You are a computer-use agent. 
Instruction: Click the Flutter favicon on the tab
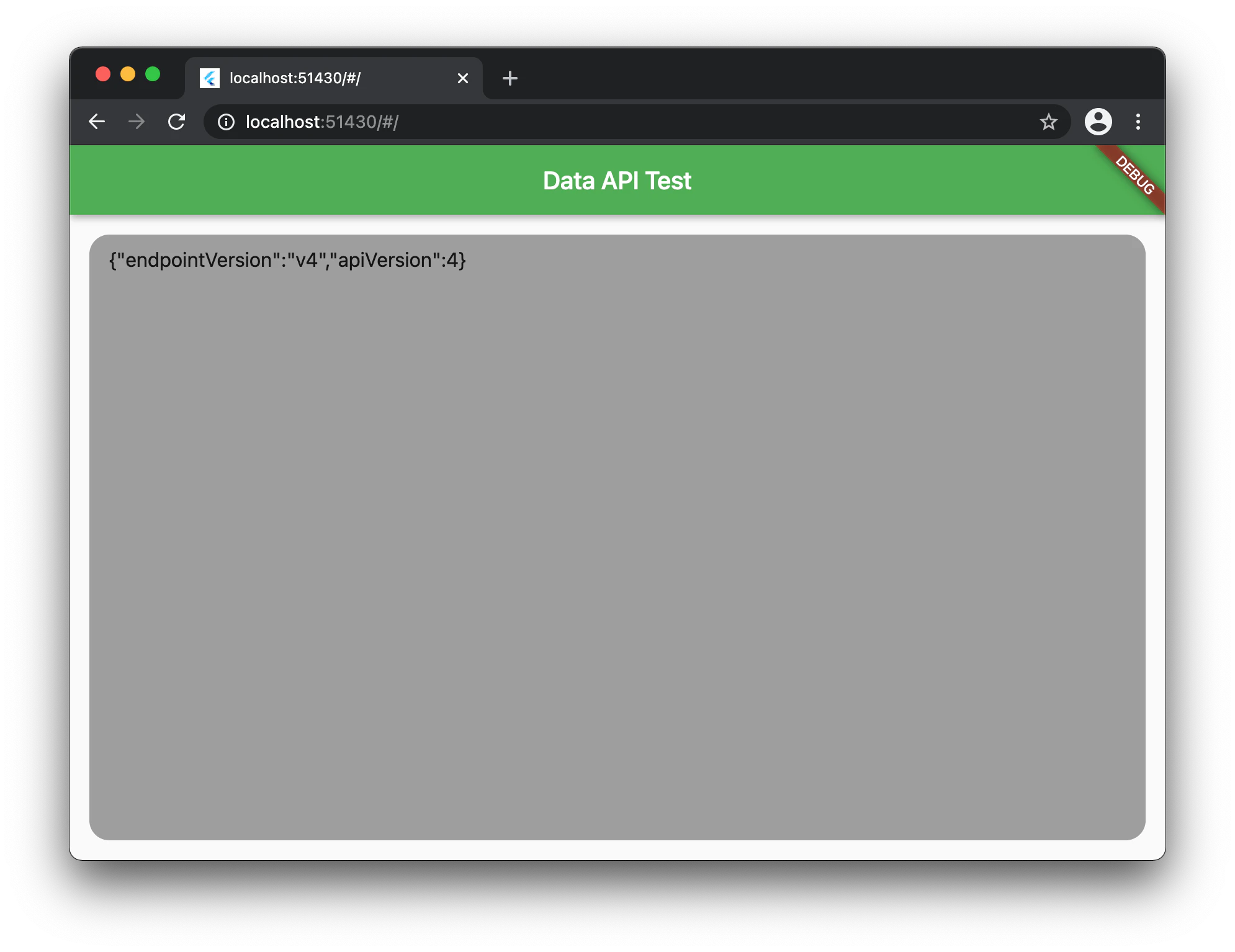(x=210, y=78)
